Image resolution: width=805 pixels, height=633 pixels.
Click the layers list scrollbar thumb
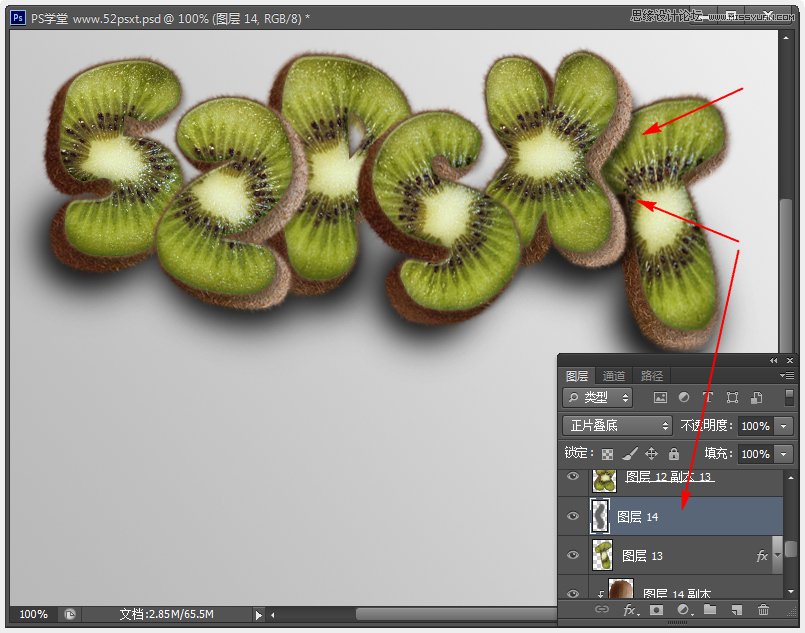click(791, 549)
